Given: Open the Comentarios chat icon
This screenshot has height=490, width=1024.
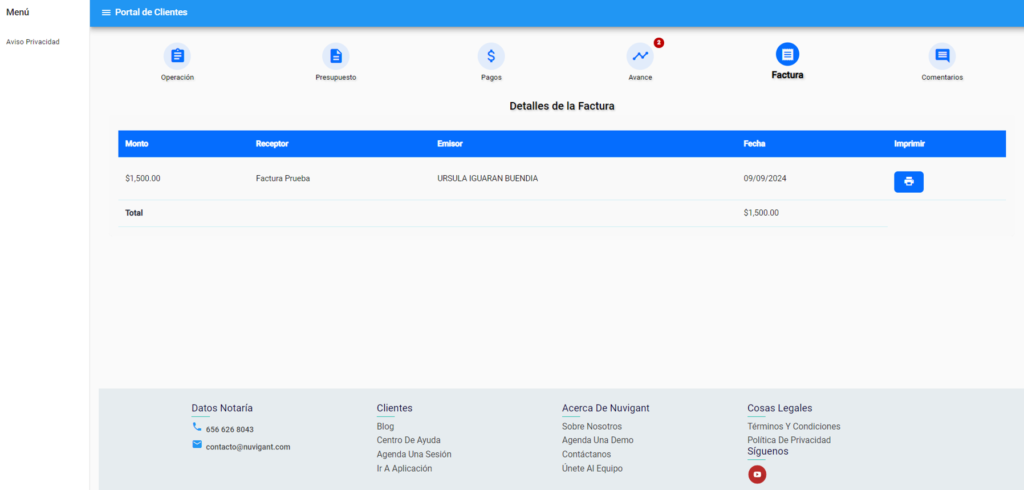Looking at the screenshot, I should click(942, 56).
